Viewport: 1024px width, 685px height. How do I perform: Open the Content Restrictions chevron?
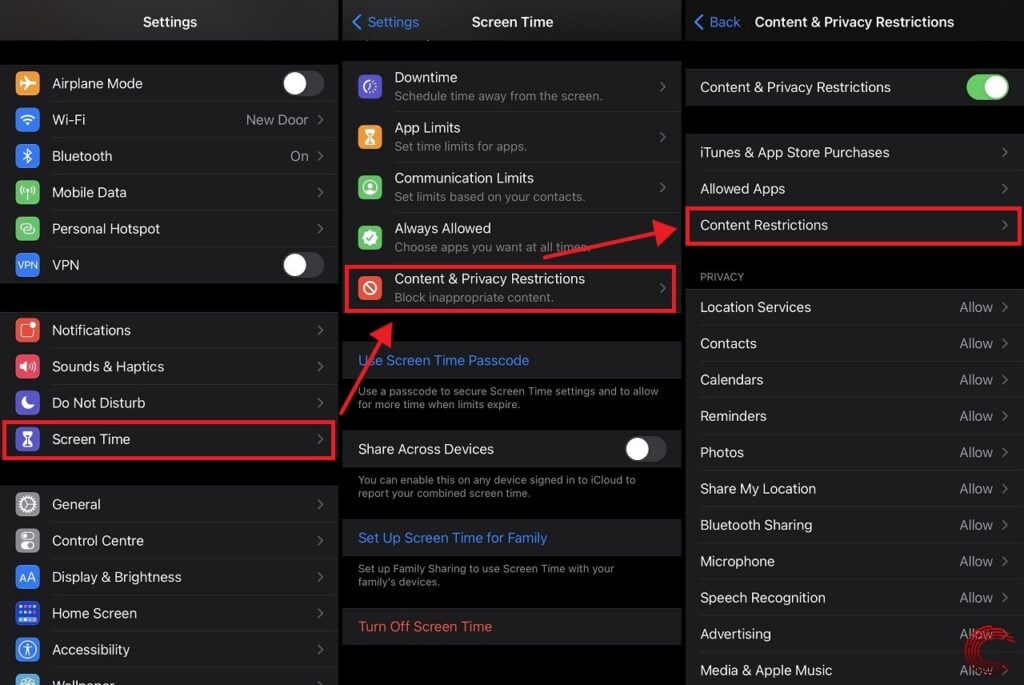pyautogui.click(x=1004, y=225)
